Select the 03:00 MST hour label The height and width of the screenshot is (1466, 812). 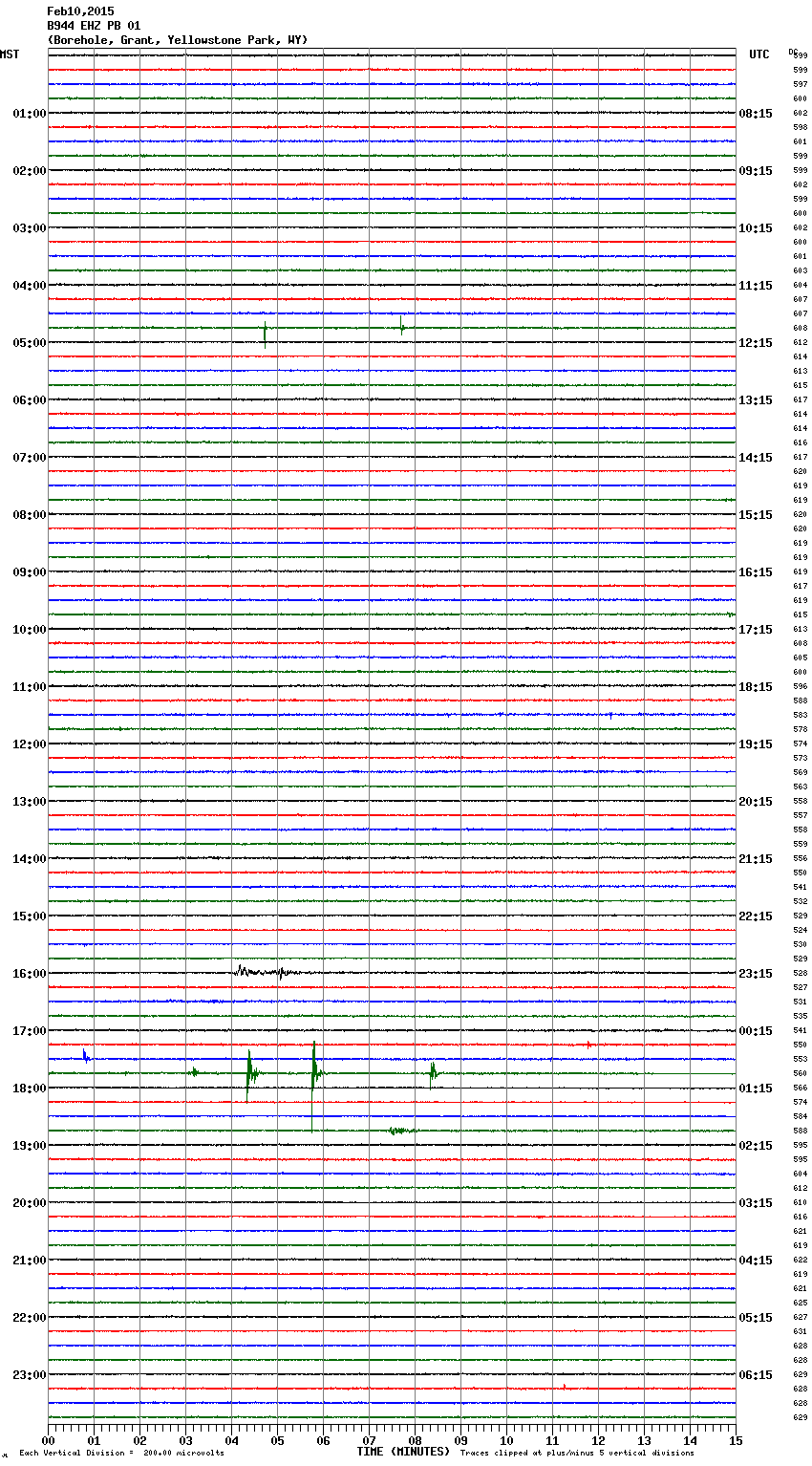coord(30,228)
